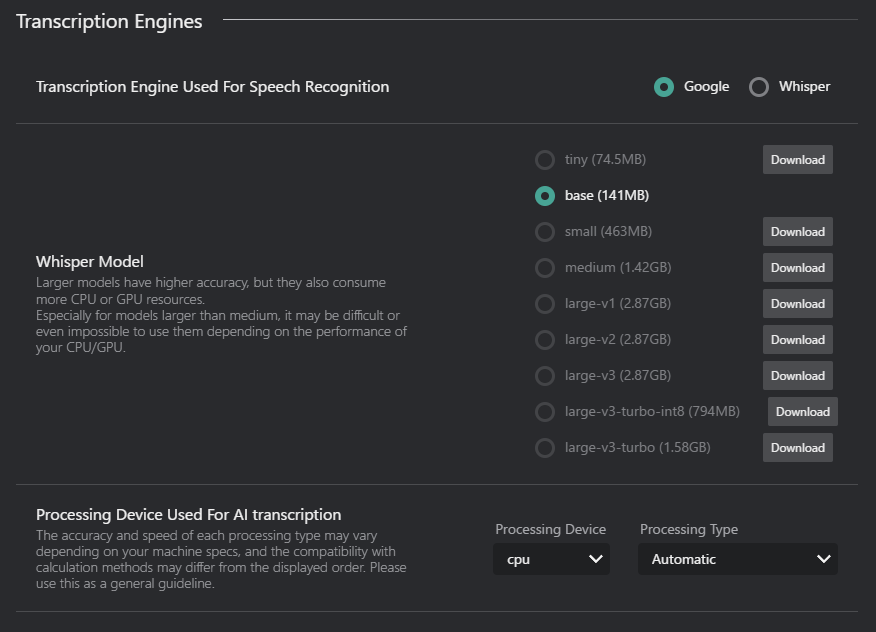Download the medium model
The height and width of the screenshot is (632, 876).
797,267
